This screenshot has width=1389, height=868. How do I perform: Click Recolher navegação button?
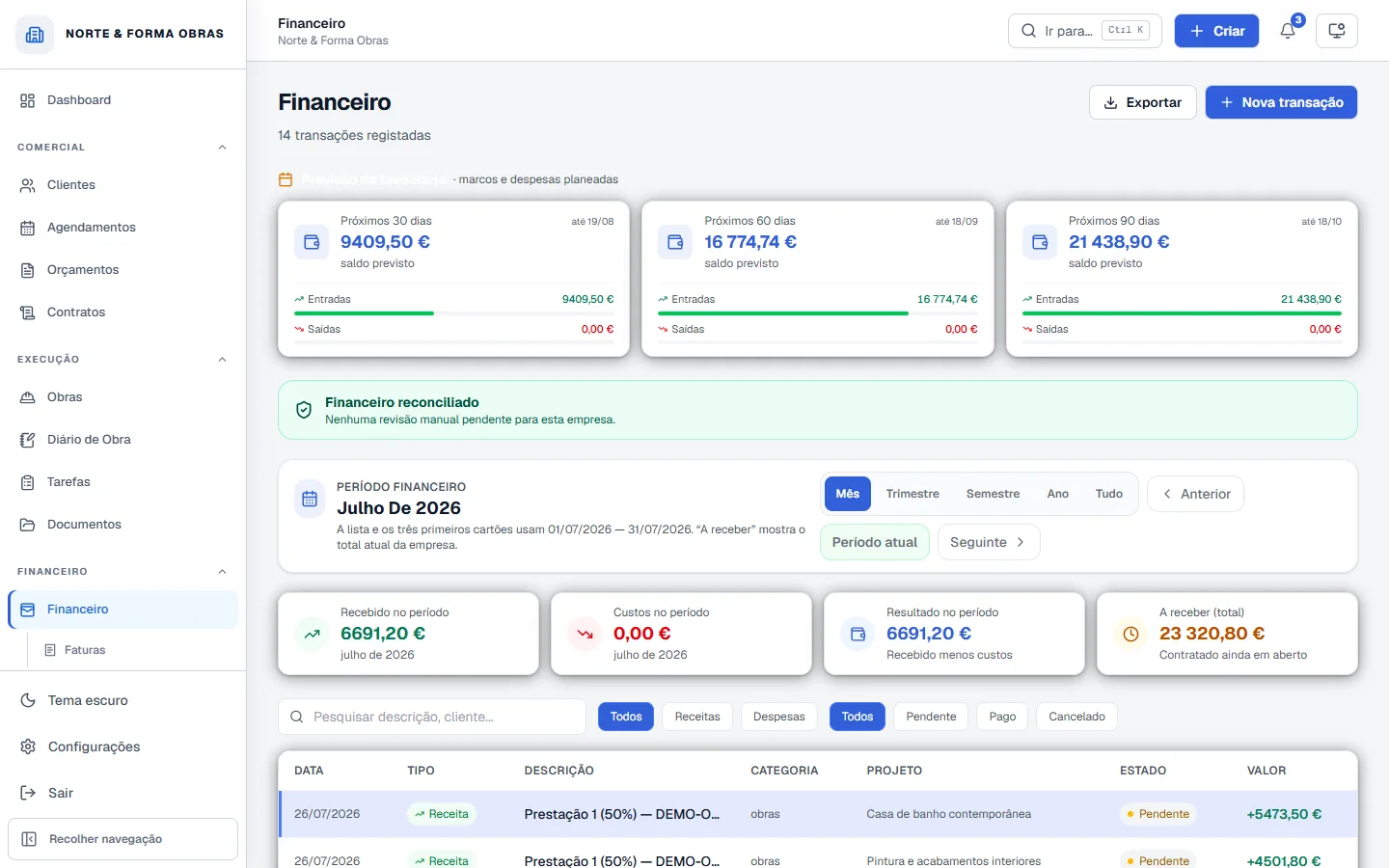123,839
